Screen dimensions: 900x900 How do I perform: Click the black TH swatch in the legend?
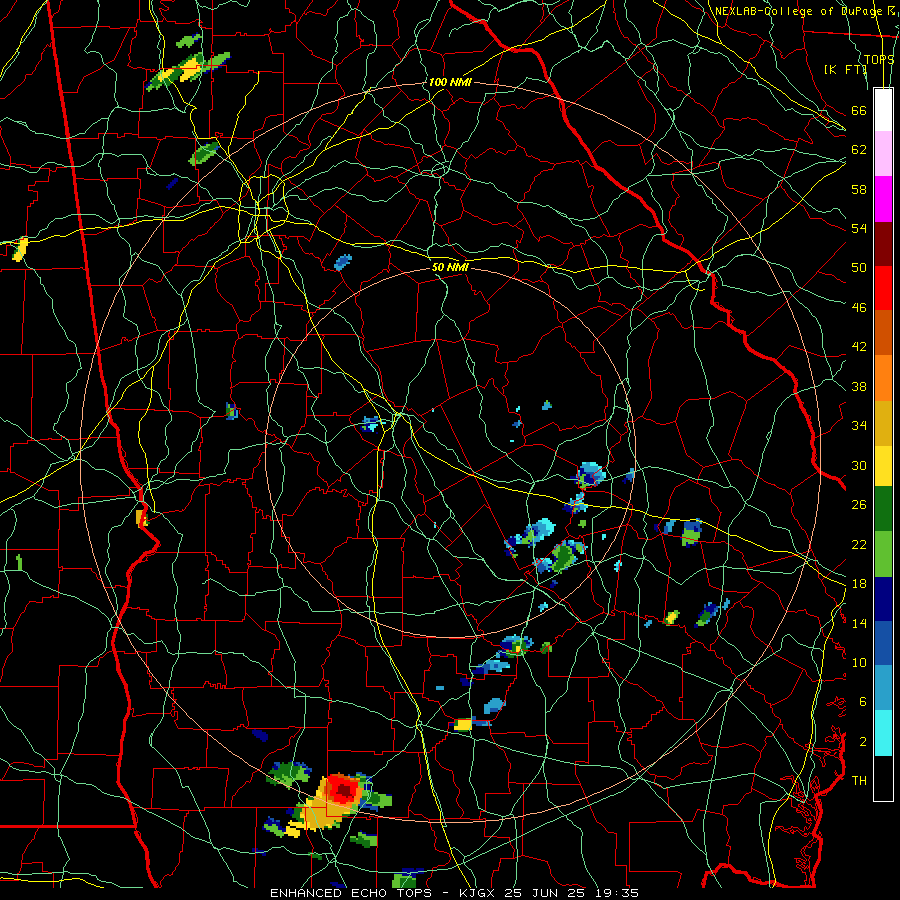(883, 778)
